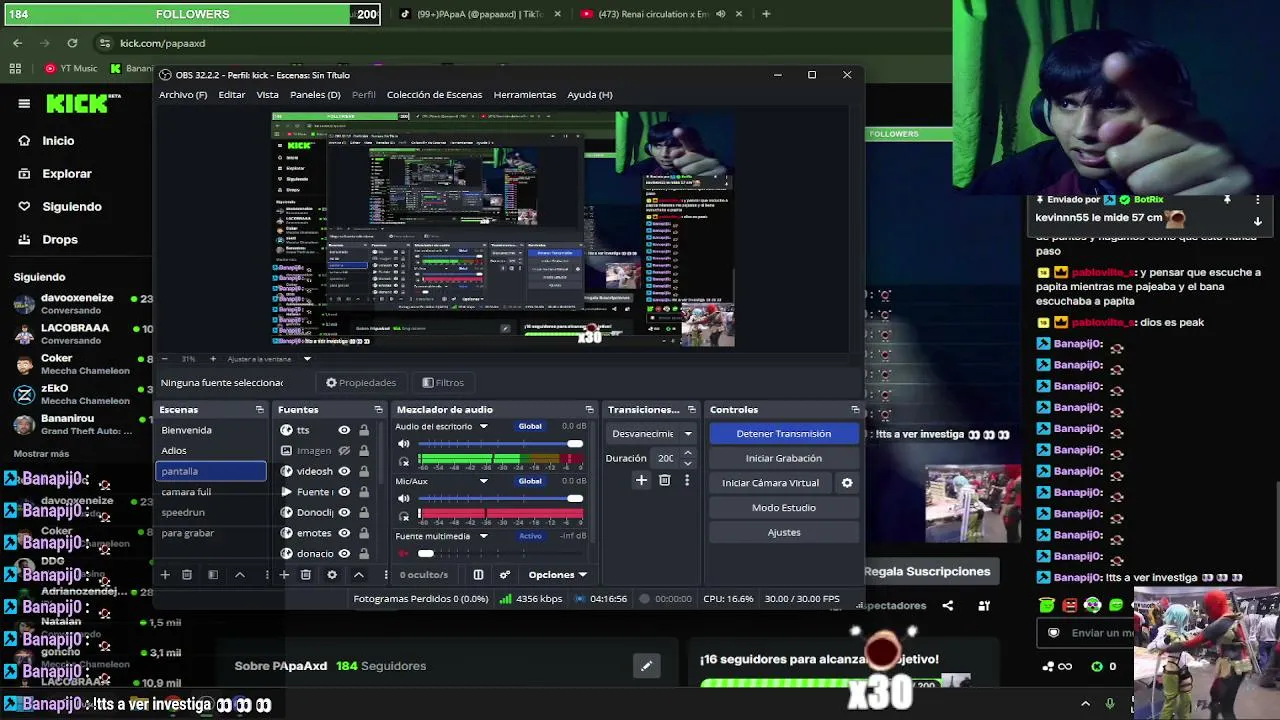Mute the Mic/Aux speaker icon
This screenshot has height=720, width=1280.
pyautogui.click(x=404, y=498)
